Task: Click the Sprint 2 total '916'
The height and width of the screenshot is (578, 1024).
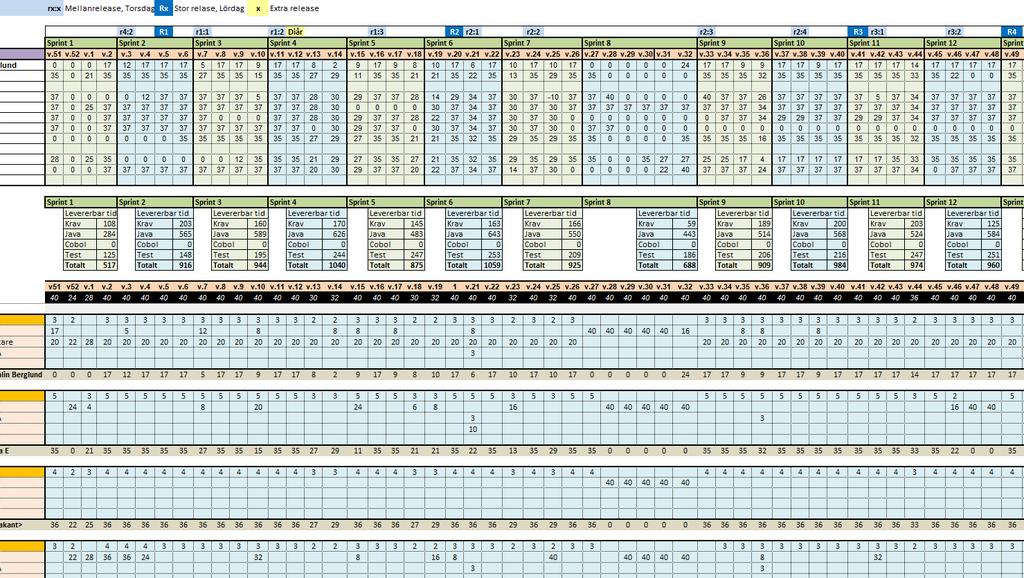Action: (x=184, y=265)
